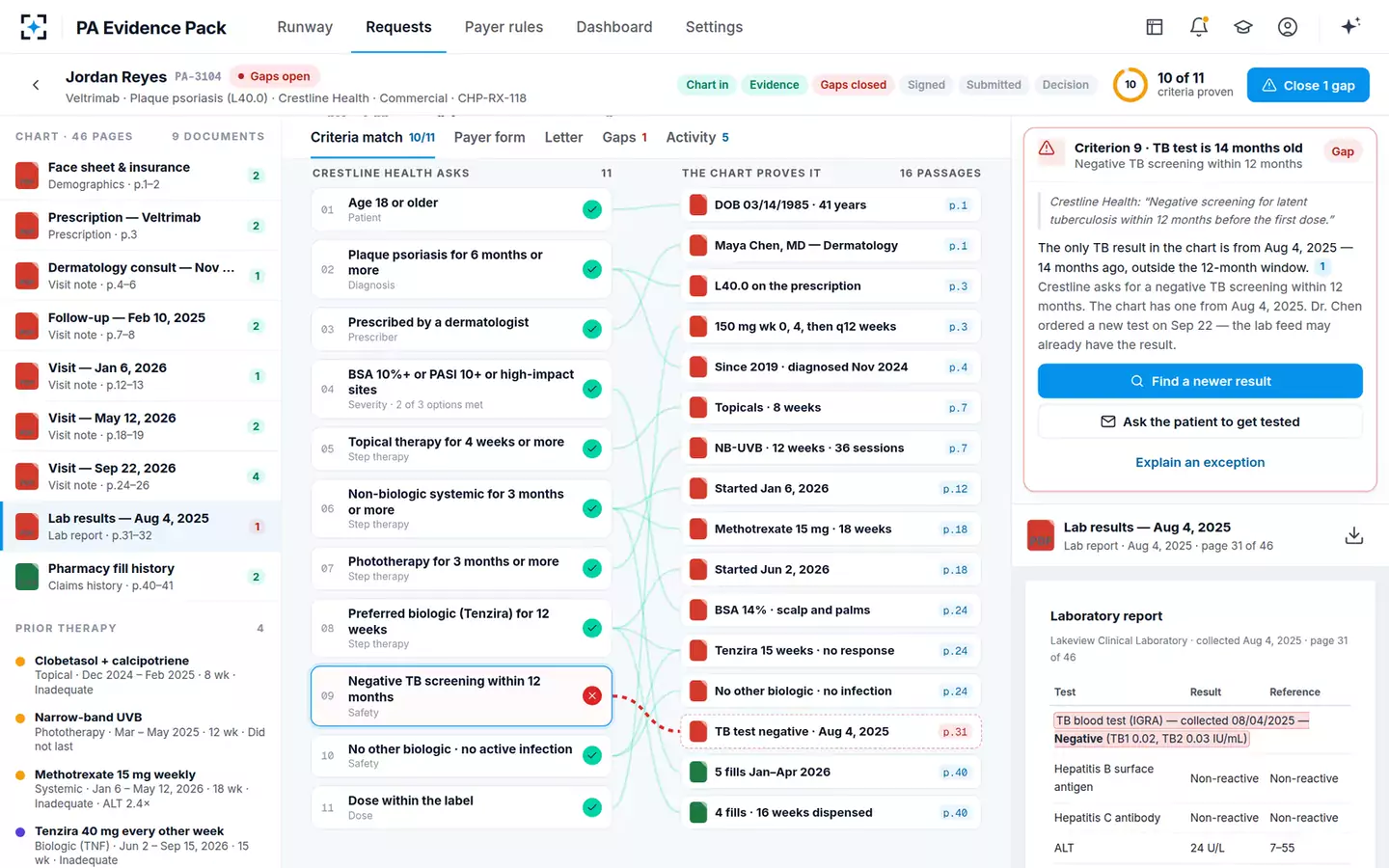Screen dimensions: 1389x868
Task: Click Find a newer result button
Action: tap(1200, 381)
